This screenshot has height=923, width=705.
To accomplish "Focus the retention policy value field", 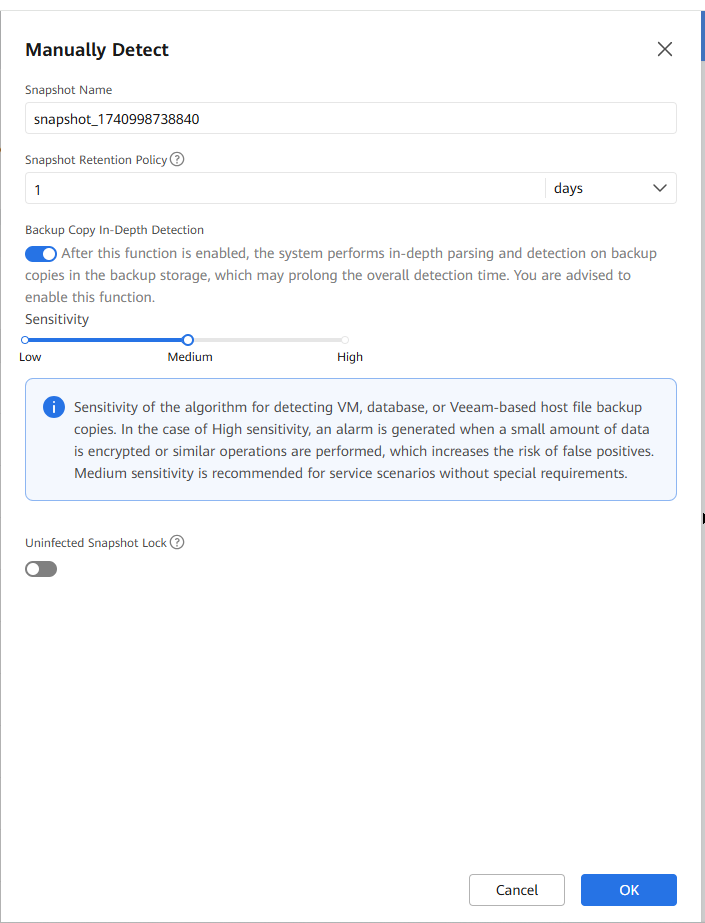I will point(285,188).
